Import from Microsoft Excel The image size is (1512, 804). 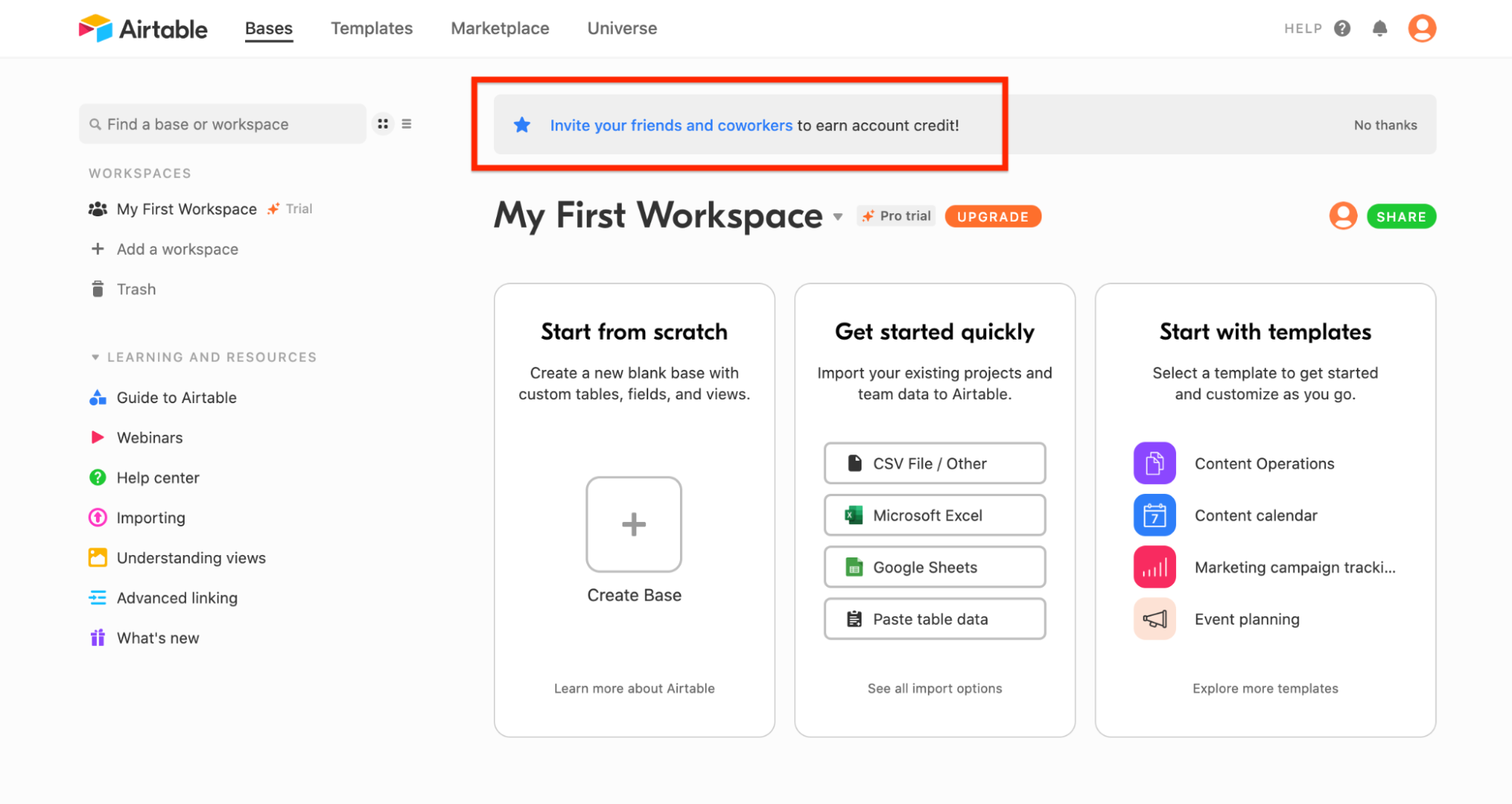[934, 515]
